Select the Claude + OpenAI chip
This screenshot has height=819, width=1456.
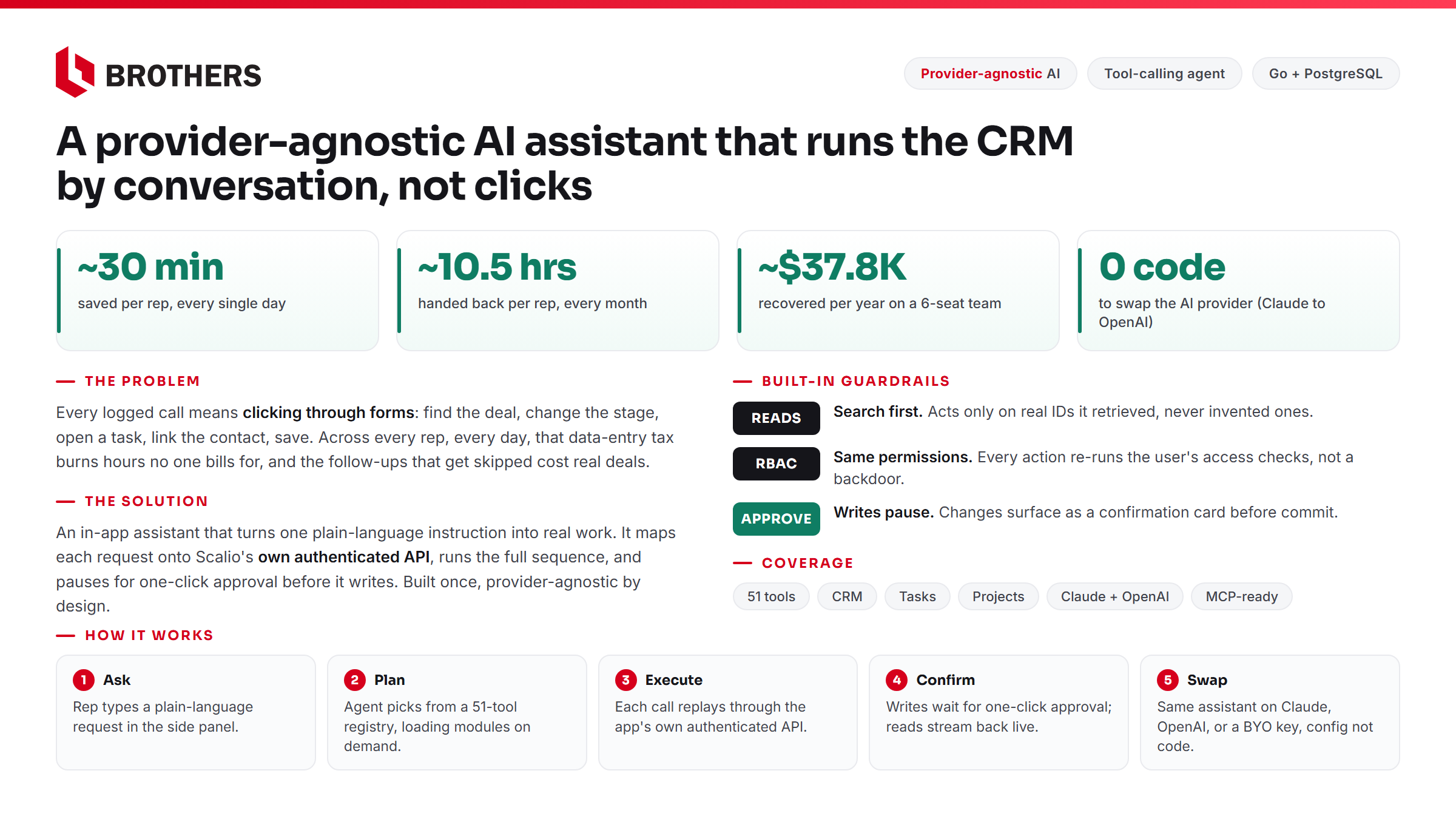[x=1114, y=596]
